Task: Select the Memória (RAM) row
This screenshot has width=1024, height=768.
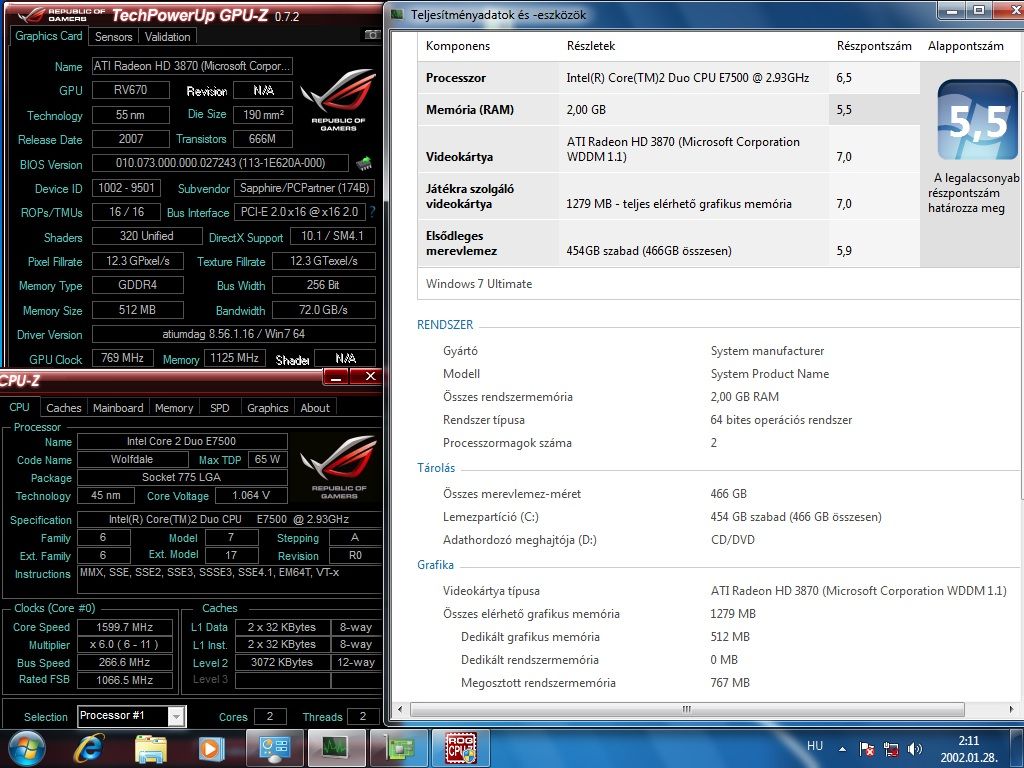Action: pos(669,110)
